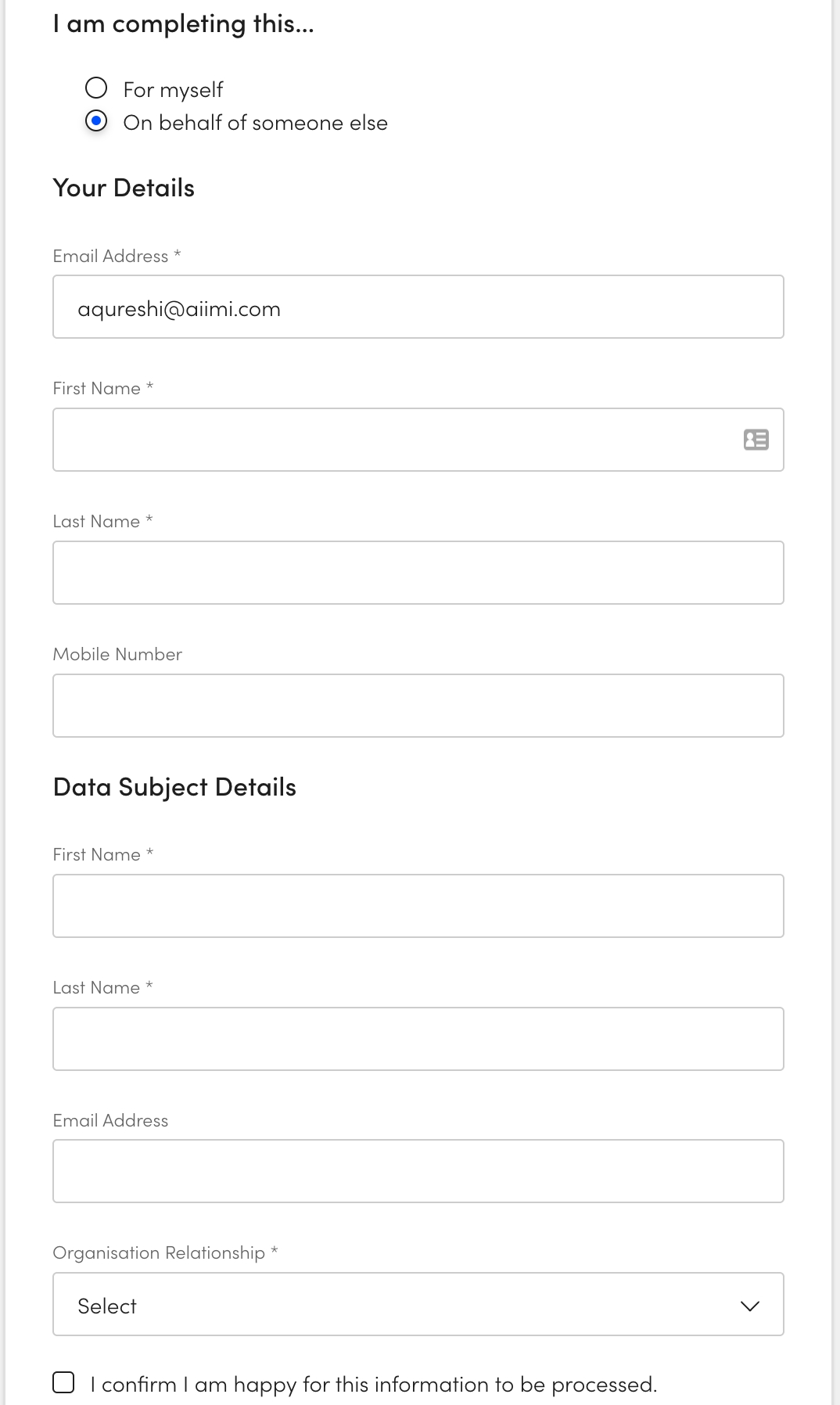Tick the confirm information processing checkbox
This screenshot has width=840, height=1405.
(x=63, y=1382)
